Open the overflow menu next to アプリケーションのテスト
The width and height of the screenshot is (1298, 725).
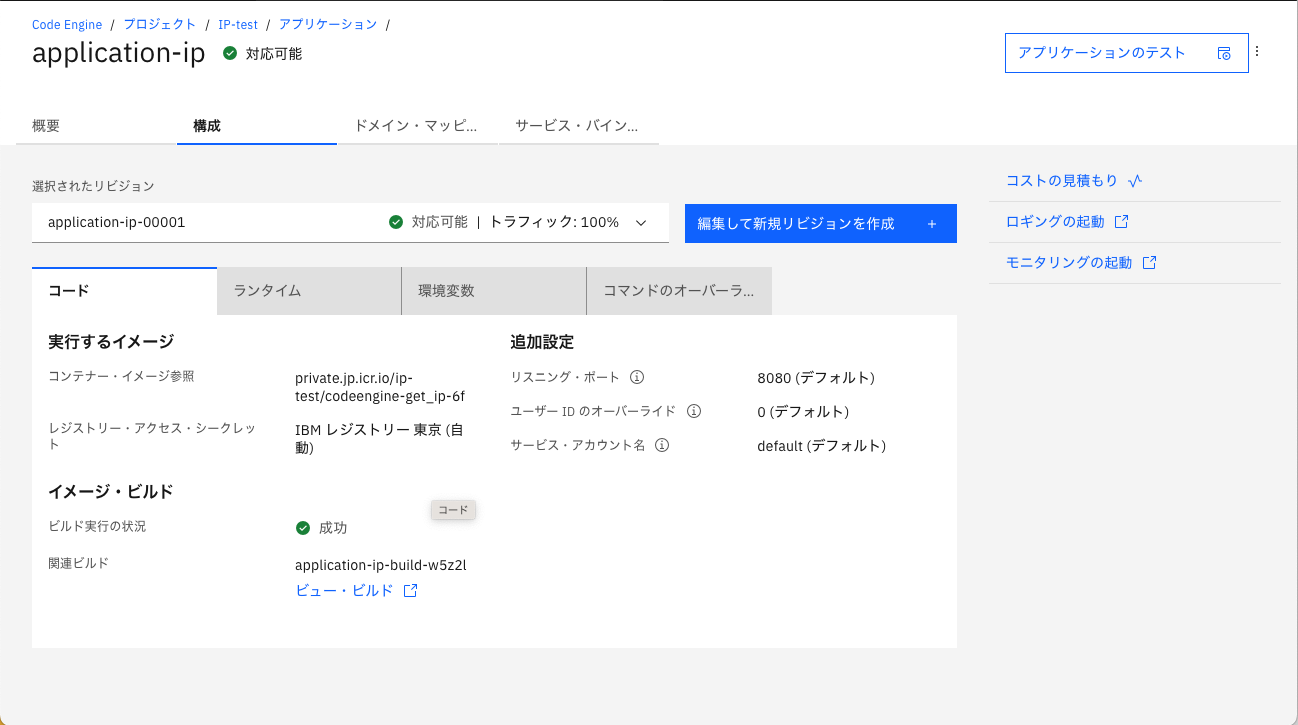[1257, 51]
